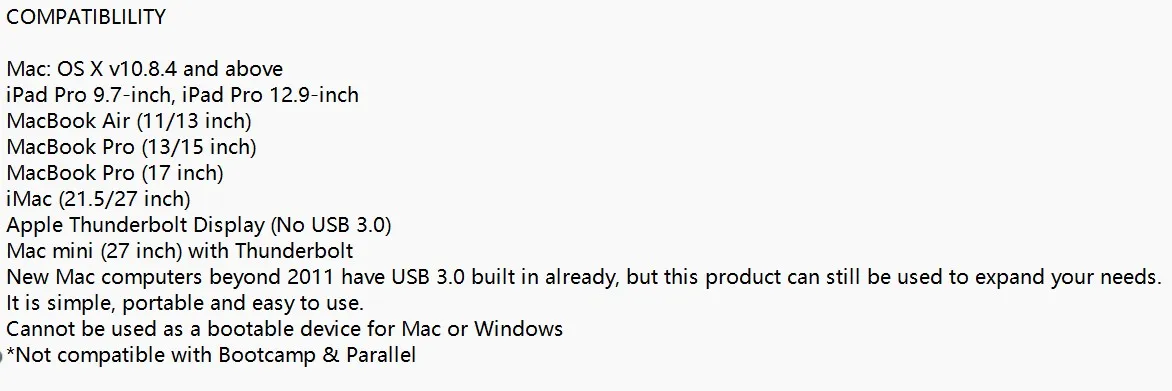Screen dimensions: 1172x391
Task: Click MacBook Pro (17 inch) line
Action: pos(115,173)
